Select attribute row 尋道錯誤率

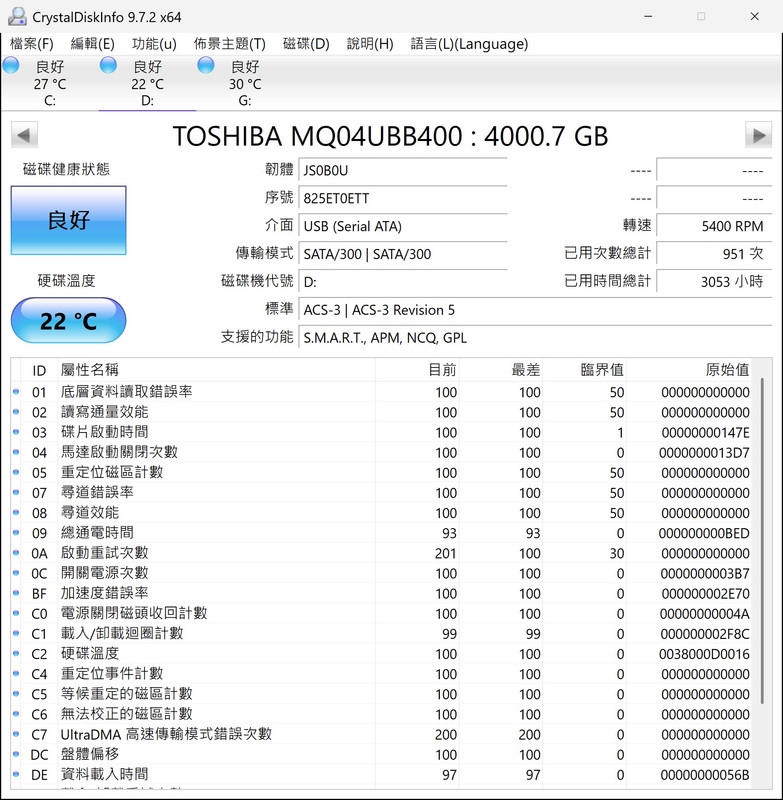[x=381, y=493]
